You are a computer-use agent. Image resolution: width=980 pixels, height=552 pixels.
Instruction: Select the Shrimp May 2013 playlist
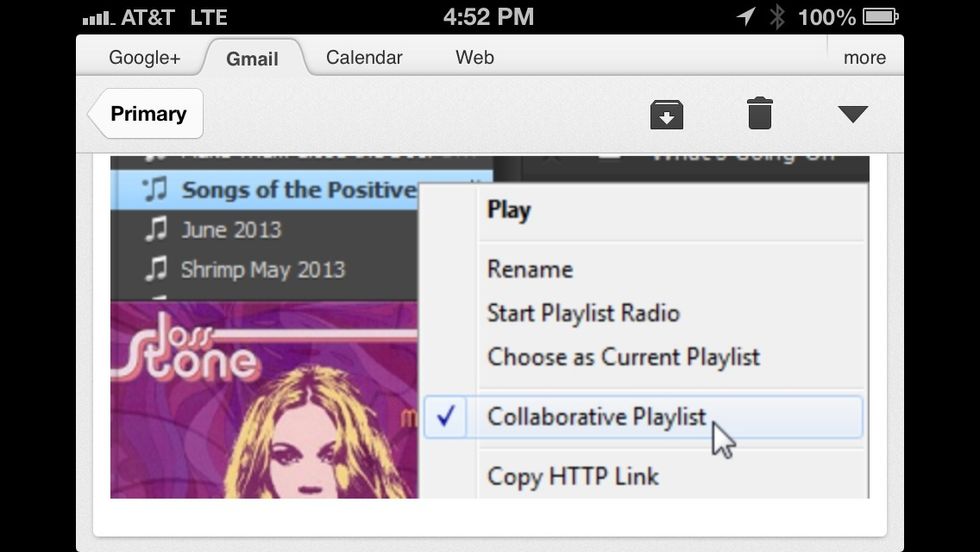click(x=264, y=270)
